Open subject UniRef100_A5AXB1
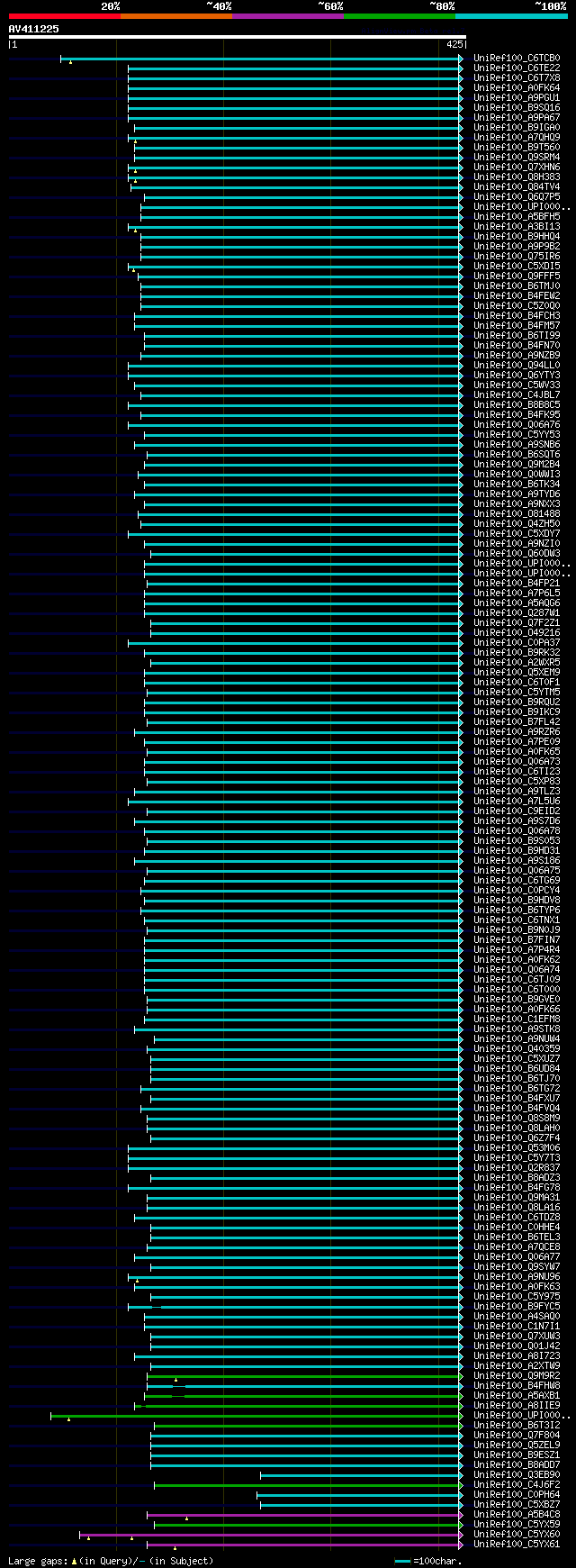Screen dimensions: 576x1568 click(x=517, y=1396)
